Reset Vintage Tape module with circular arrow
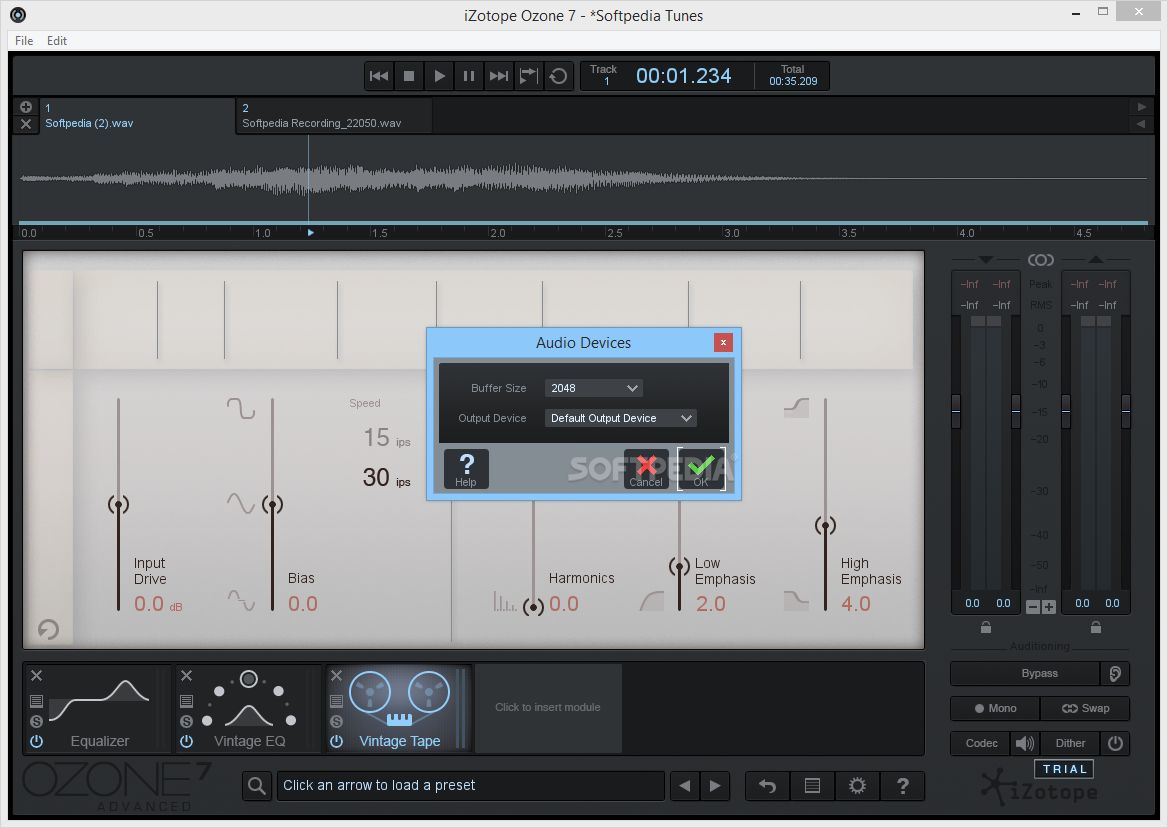The width and height of the screenshot is (1168, 828). [48, 629]
